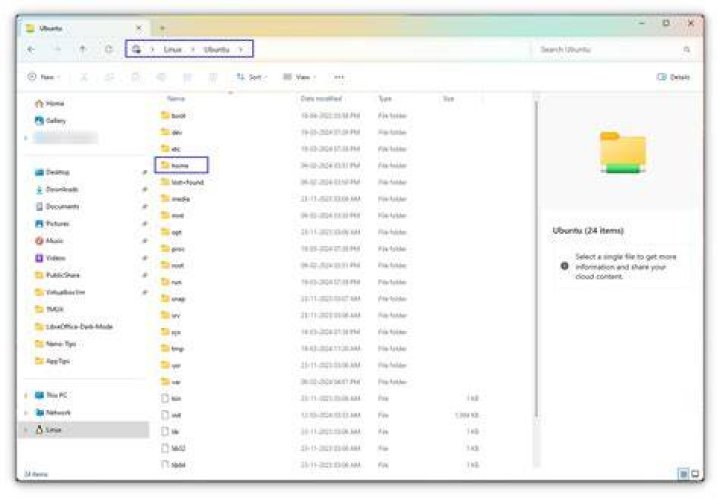
Task: Click Linux in the address bar path
Action: click(173, 49)
